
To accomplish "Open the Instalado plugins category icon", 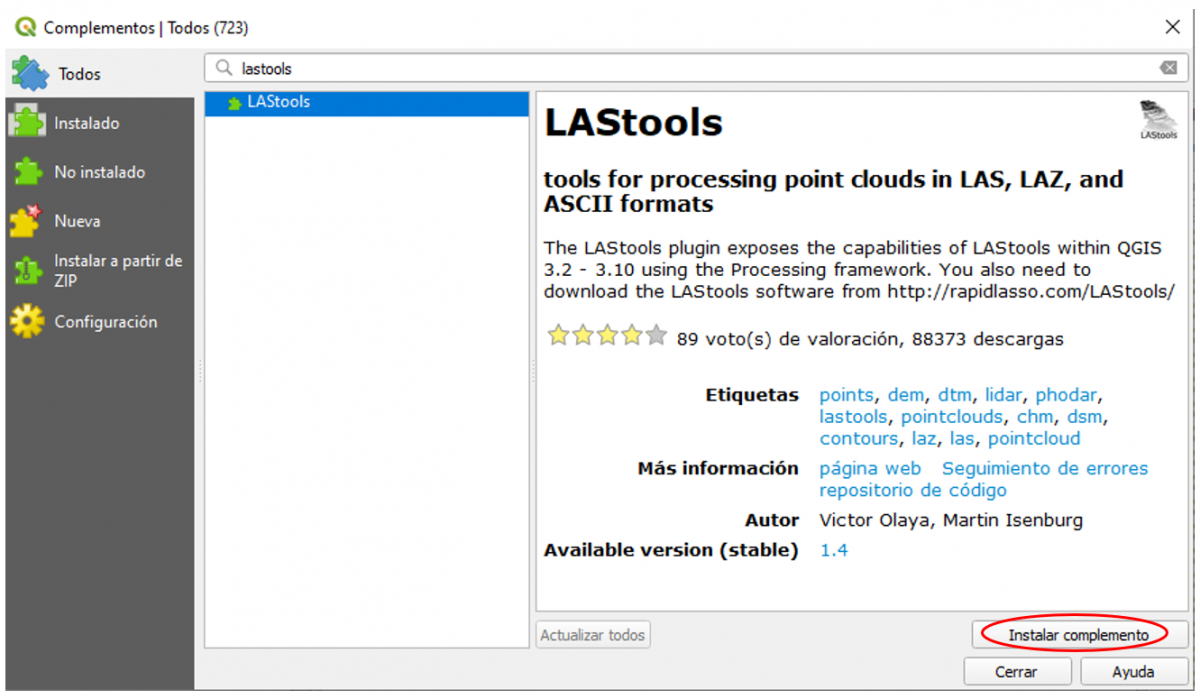I will [x=29, y=122].
